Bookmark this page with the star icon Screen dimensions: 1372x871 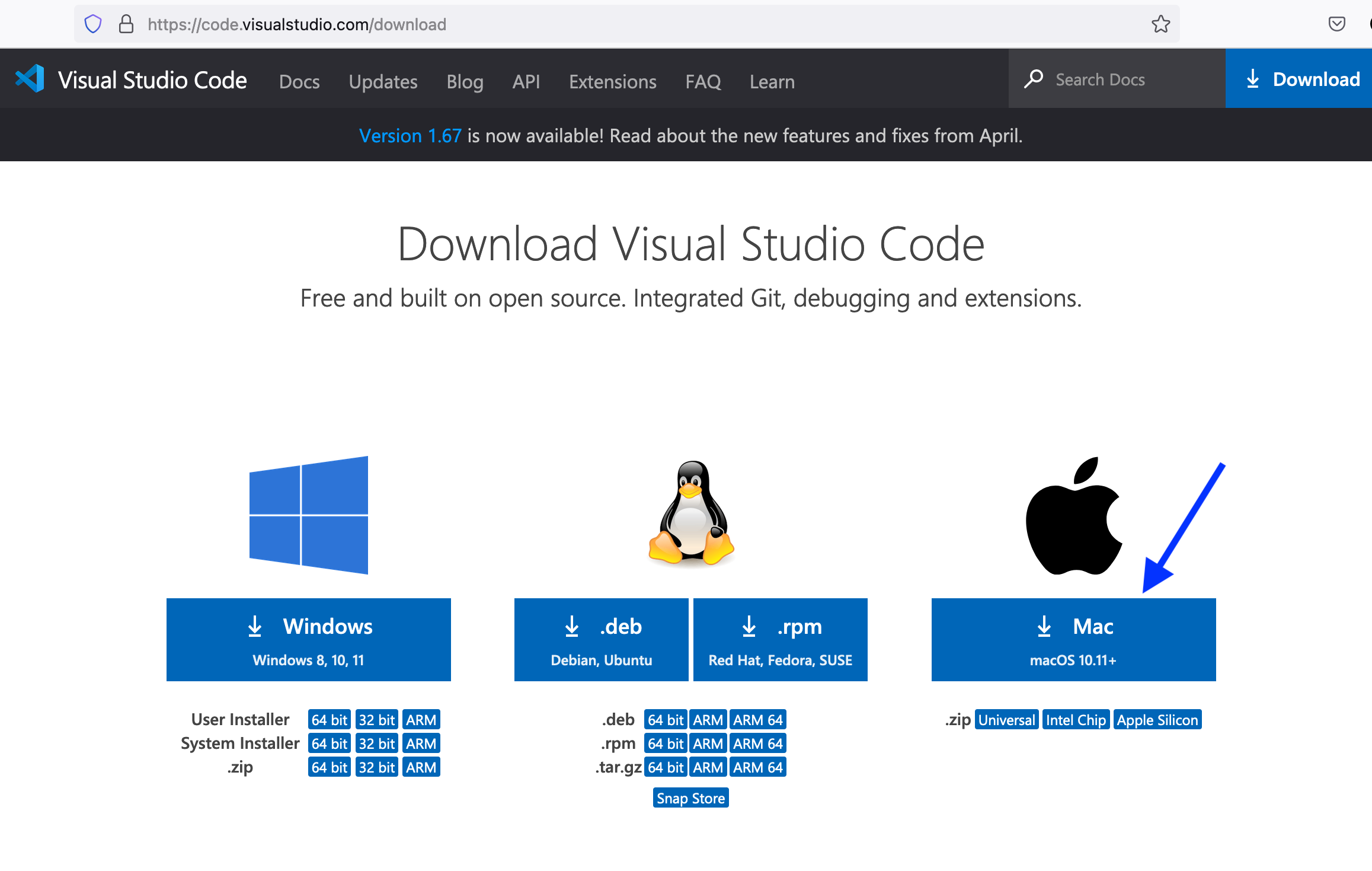pos(1160,24)
